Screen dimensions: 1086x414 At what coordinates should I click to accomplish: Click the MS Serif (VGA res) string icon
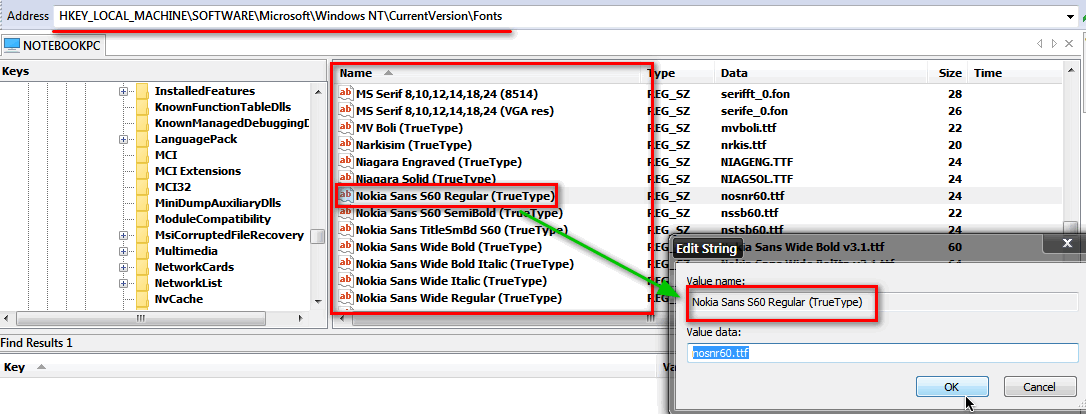346,111
